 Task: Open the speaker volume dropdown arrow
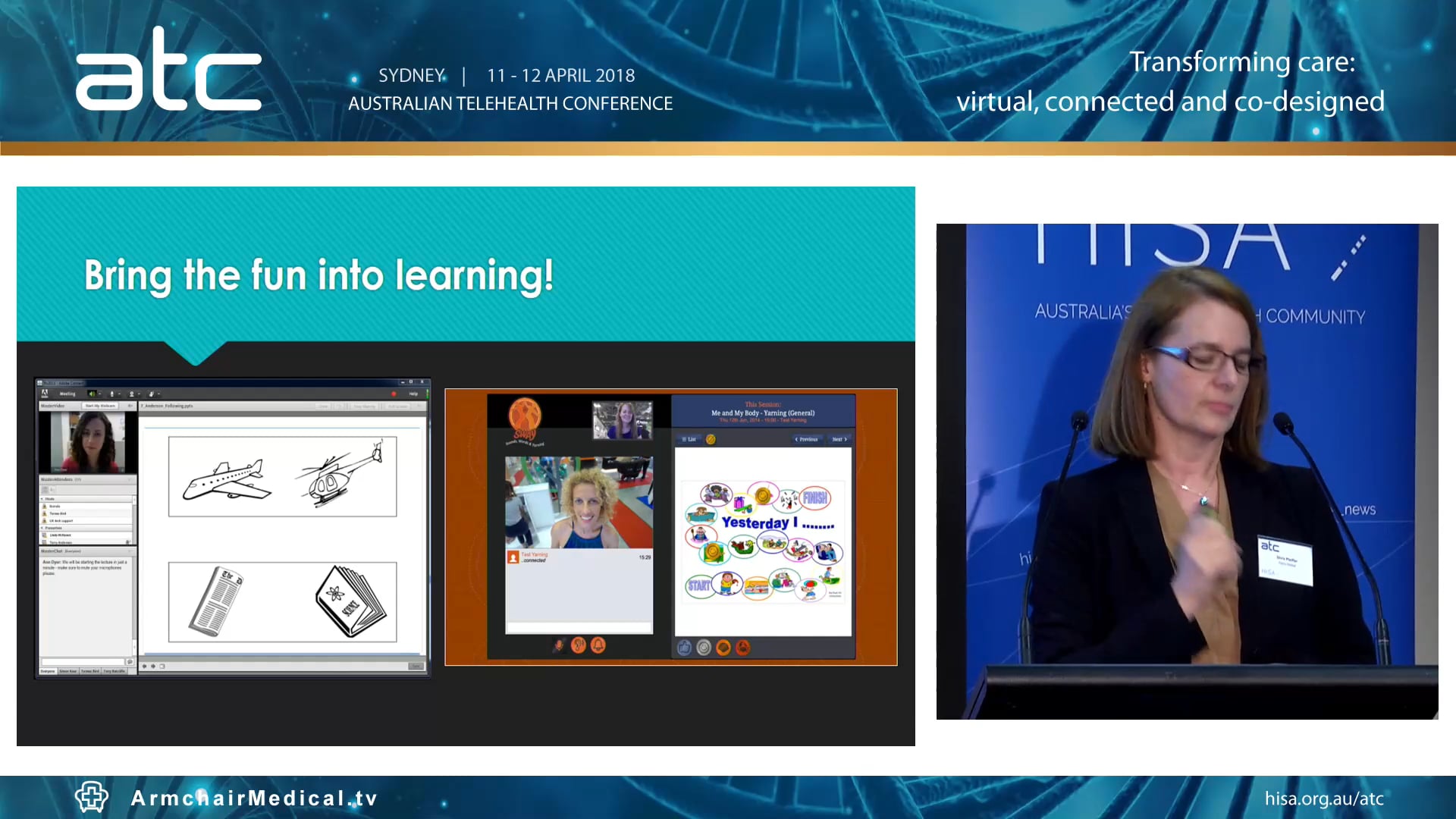click(x=99, y=394)
